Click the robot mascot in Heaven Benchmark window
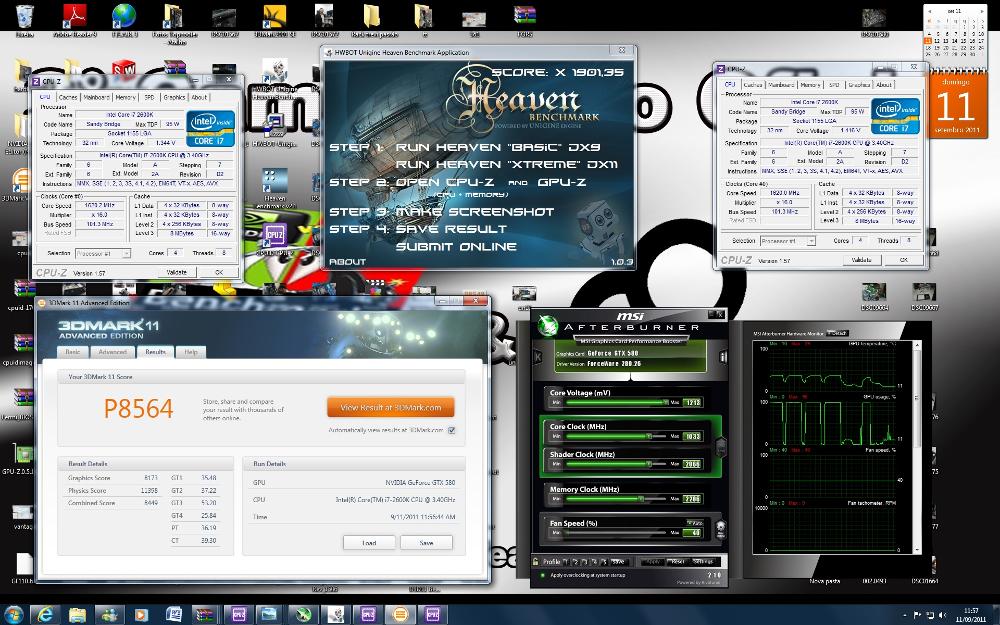This screenshot has width=1000, height=625. (597, 228)
